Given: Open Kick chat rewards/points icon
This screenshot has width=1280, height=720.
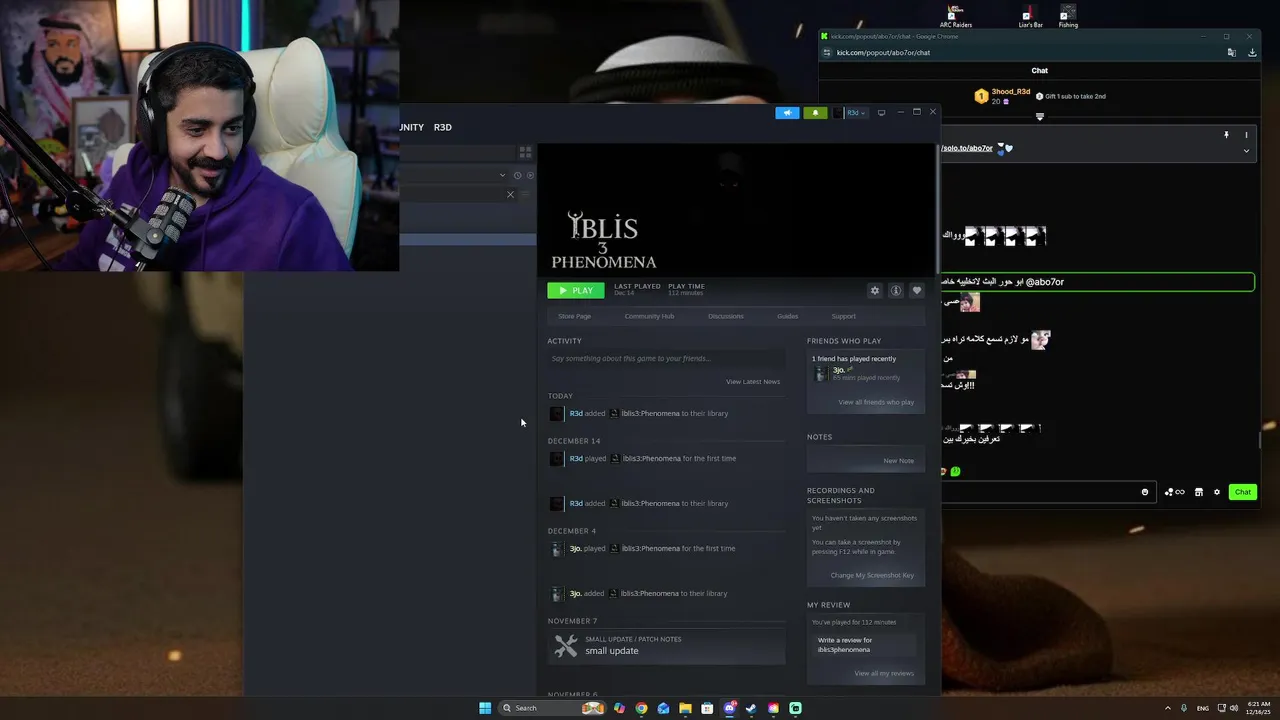Looking at the screenshot, I should coord(1174,492).
